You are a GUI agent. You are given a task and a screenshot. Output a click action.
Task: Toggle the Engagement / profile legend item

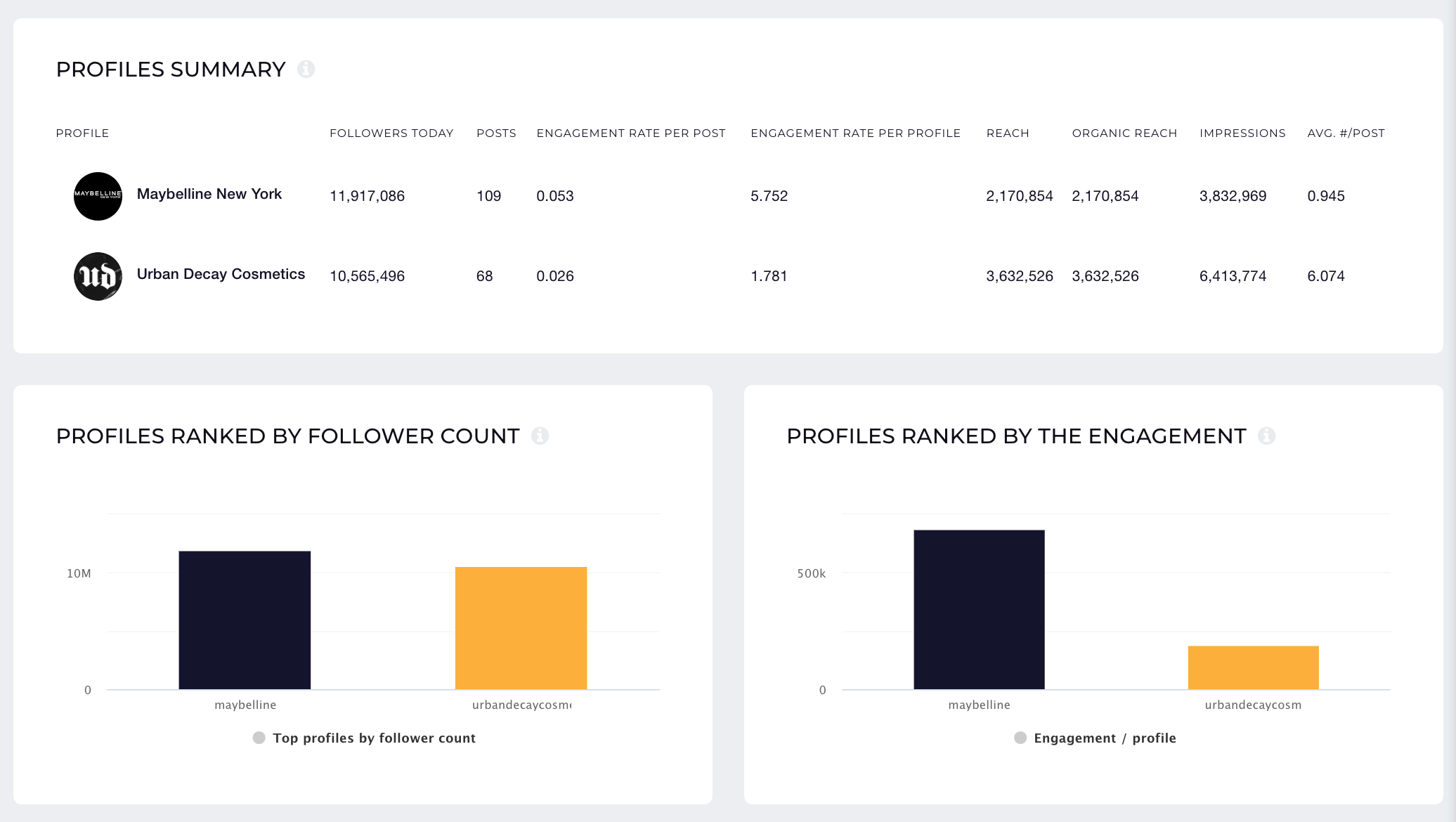point(1095,738)
